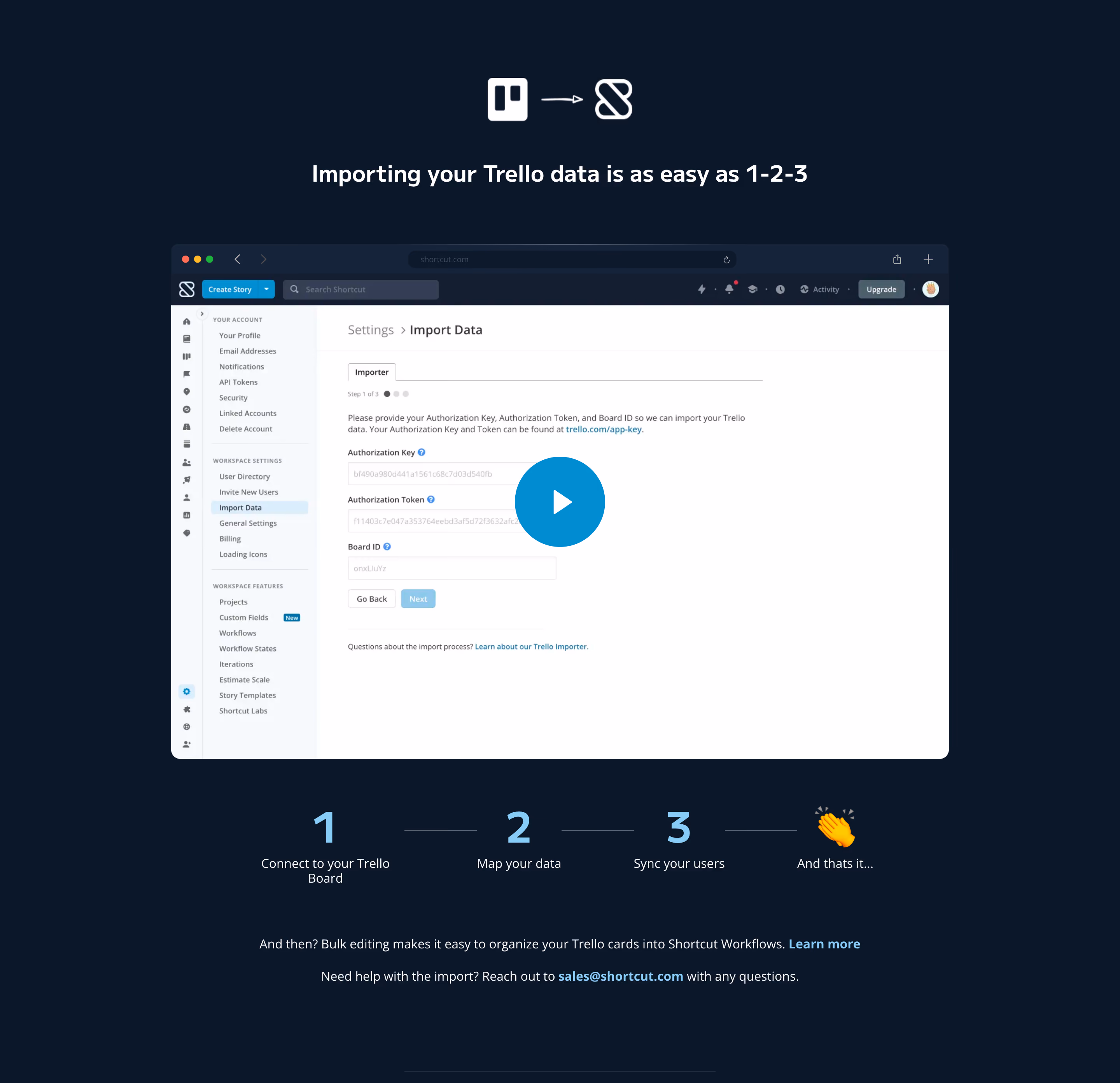Viewport: 1120px width, 1083px height.
Task: Click the Next button
Action: [x=418, y=599]
